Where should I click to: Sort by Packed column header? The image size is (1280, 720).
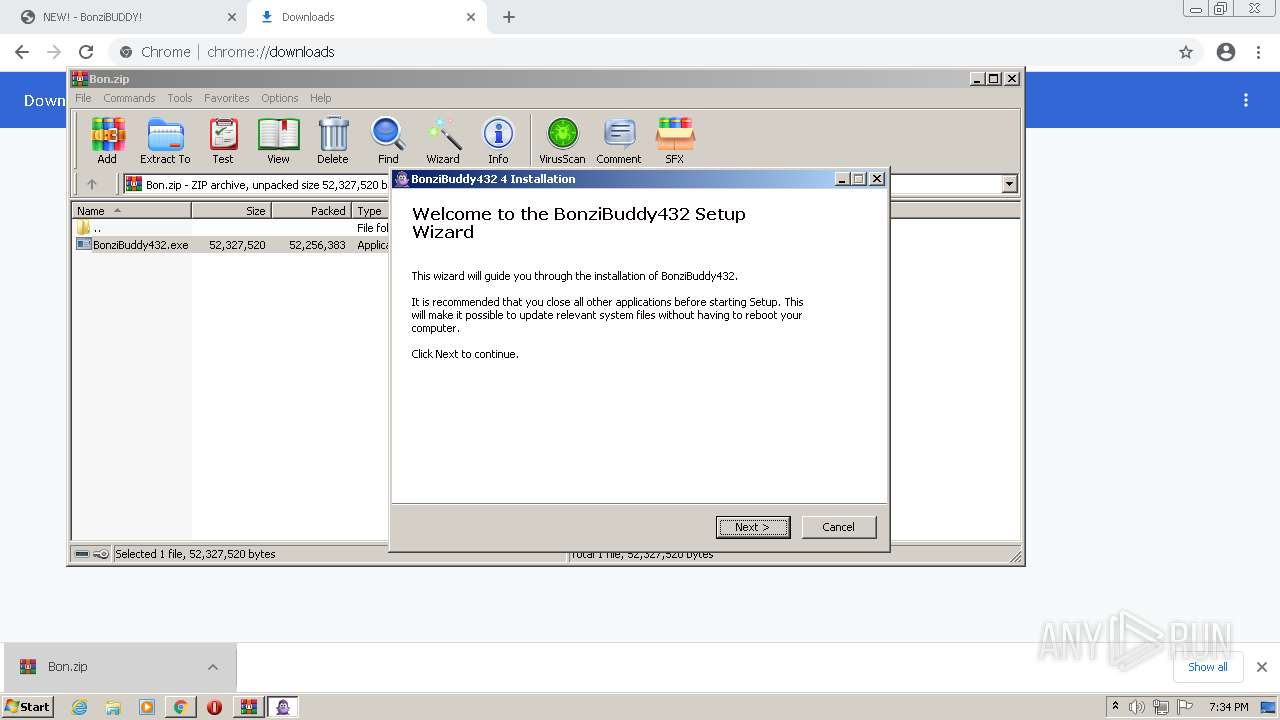[311, 211]
